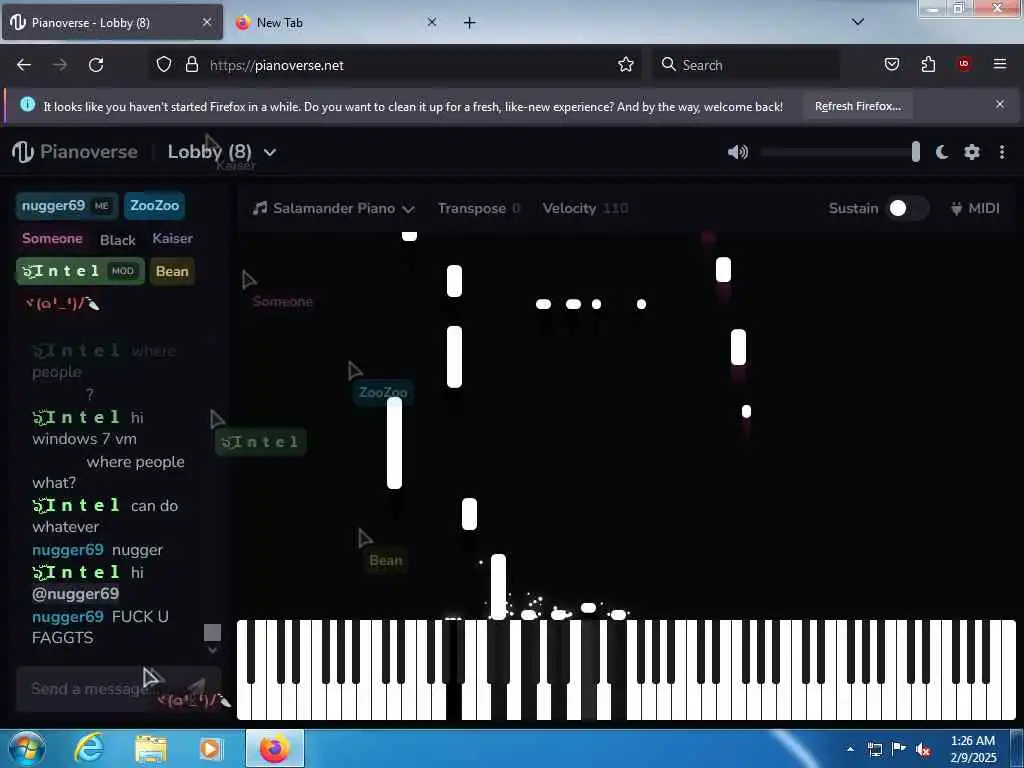Launch Internet Explorer from the taskbar
Image resolution: width=1024 pixels, height=768 pixels.
[x=88, y=748]
